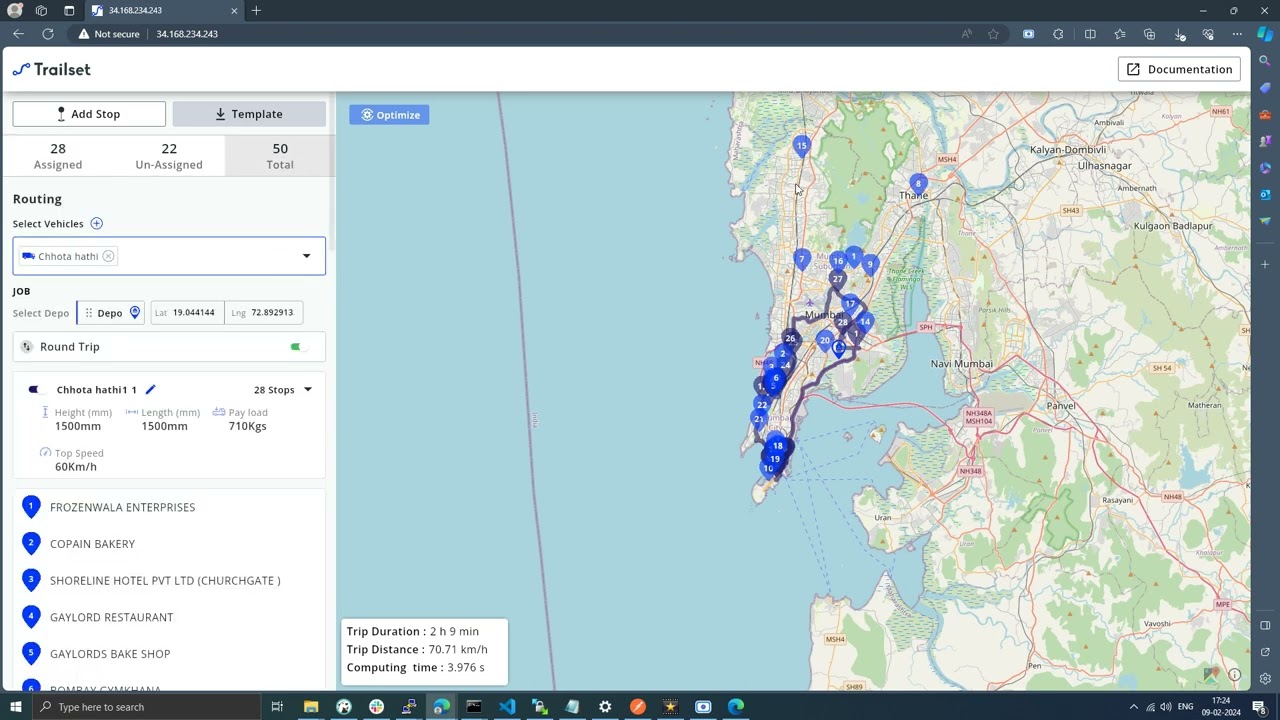Click the add vehicle plus icon
The height and width of the screenshot is (720, 1280).
pos(97,224)
